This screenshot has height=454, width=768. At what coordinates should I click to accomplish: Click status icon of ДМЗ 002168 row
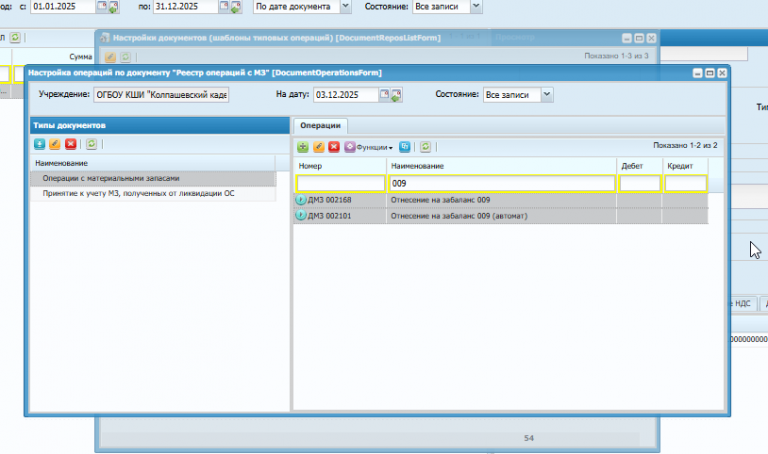tap(301, 200)
